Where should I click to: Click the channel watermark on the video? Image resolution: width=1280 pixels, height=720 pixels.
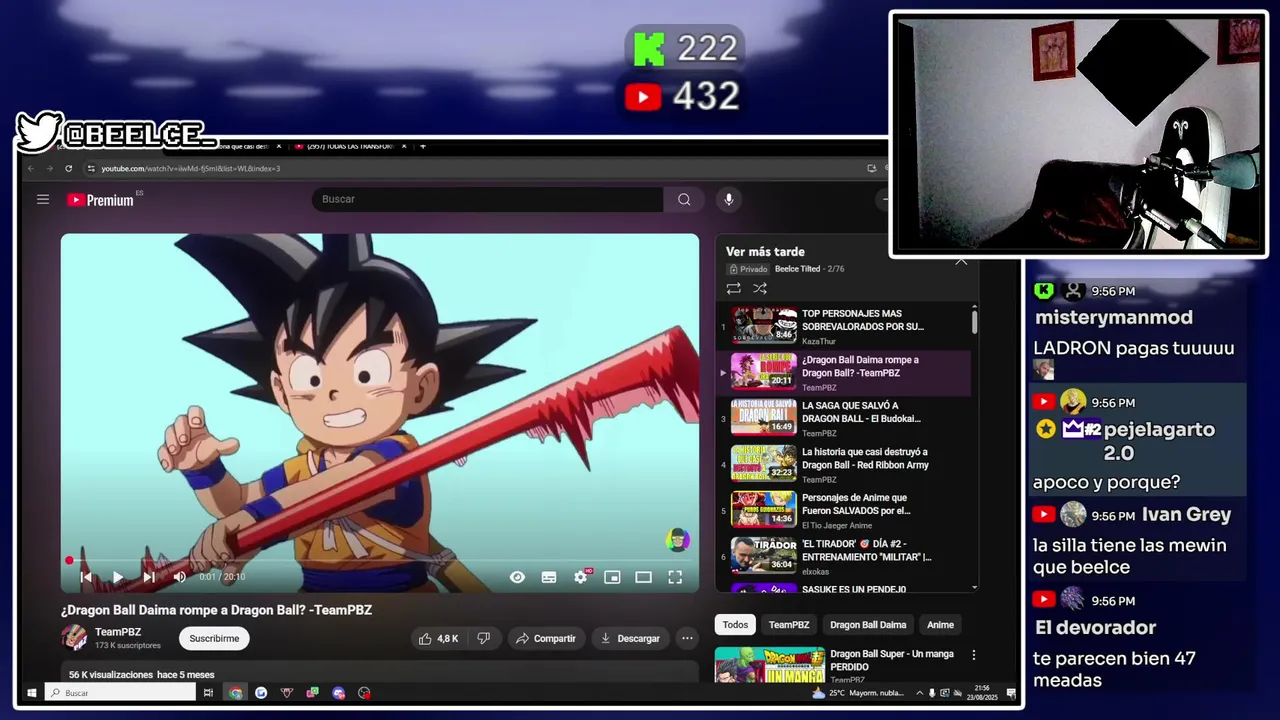click(677, 540)
